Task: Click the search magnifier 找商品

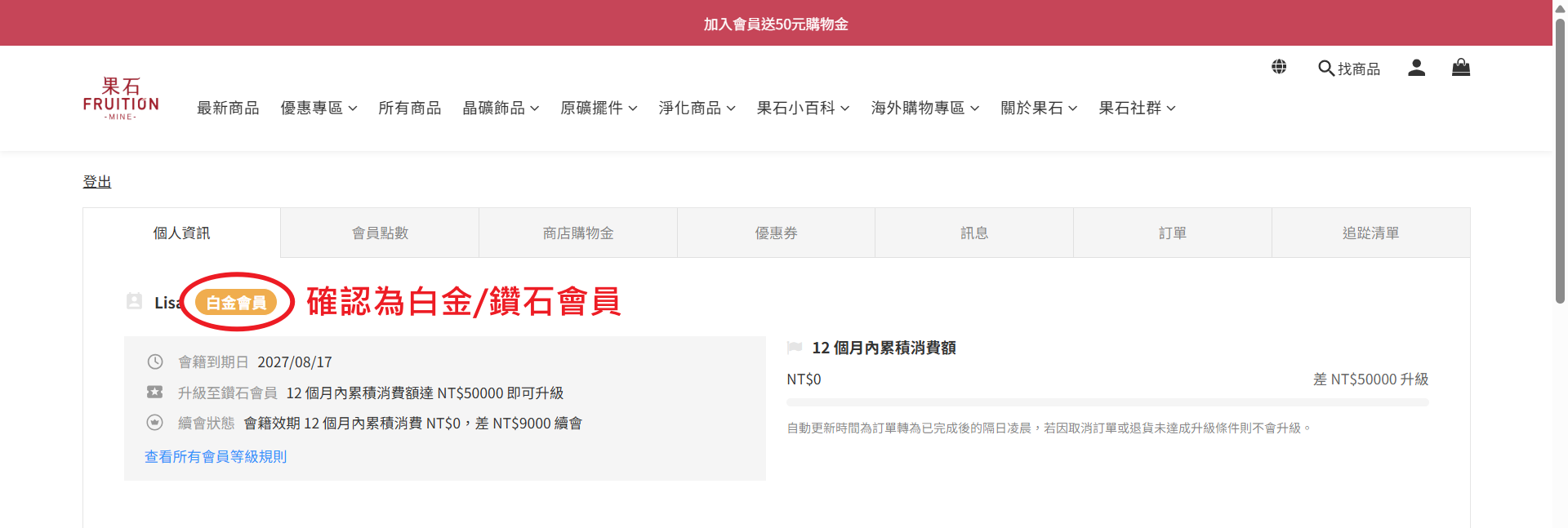Action: [1349, 69]
